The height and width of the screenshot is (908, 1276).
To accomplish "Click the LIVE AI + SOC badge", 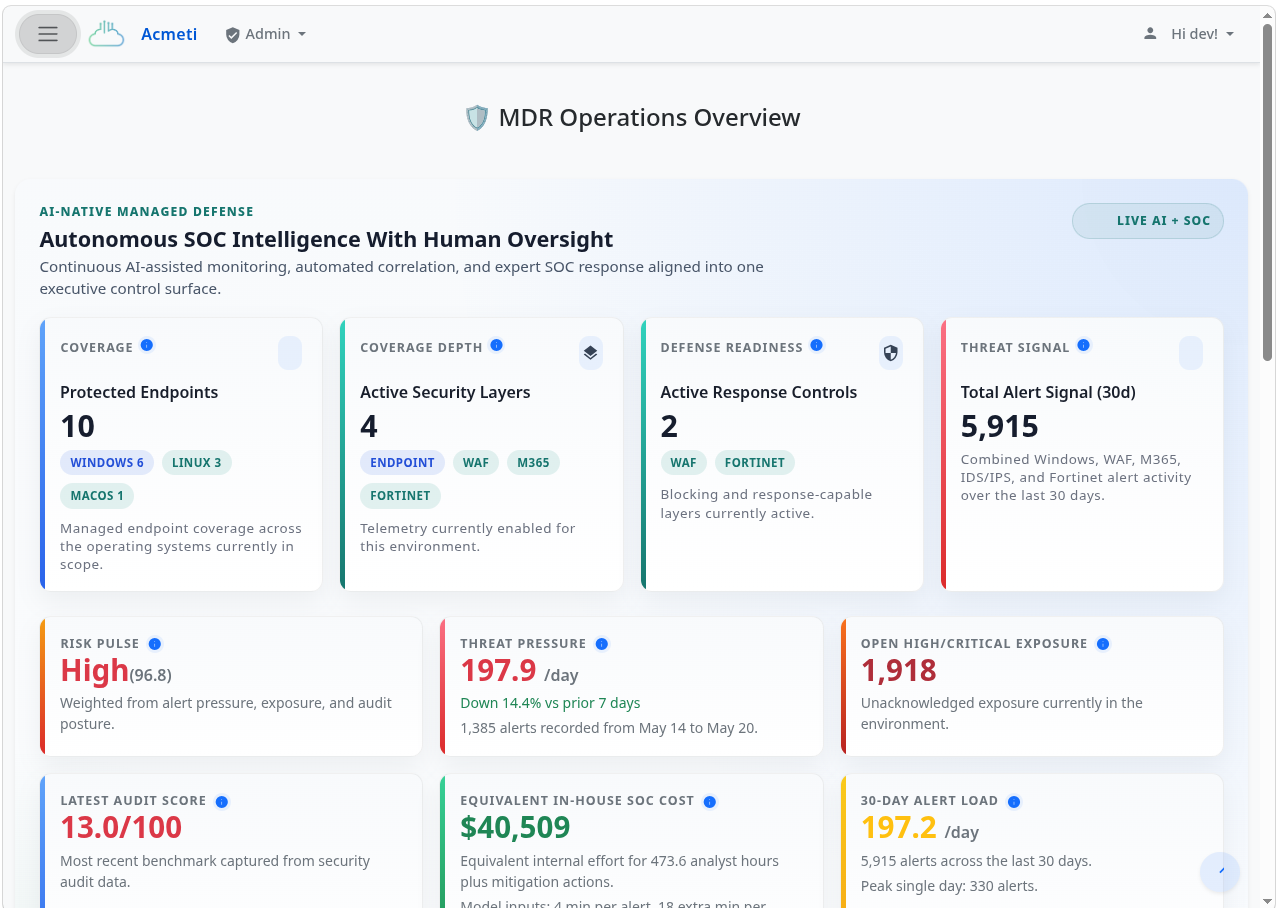I will pos(1148,221).
